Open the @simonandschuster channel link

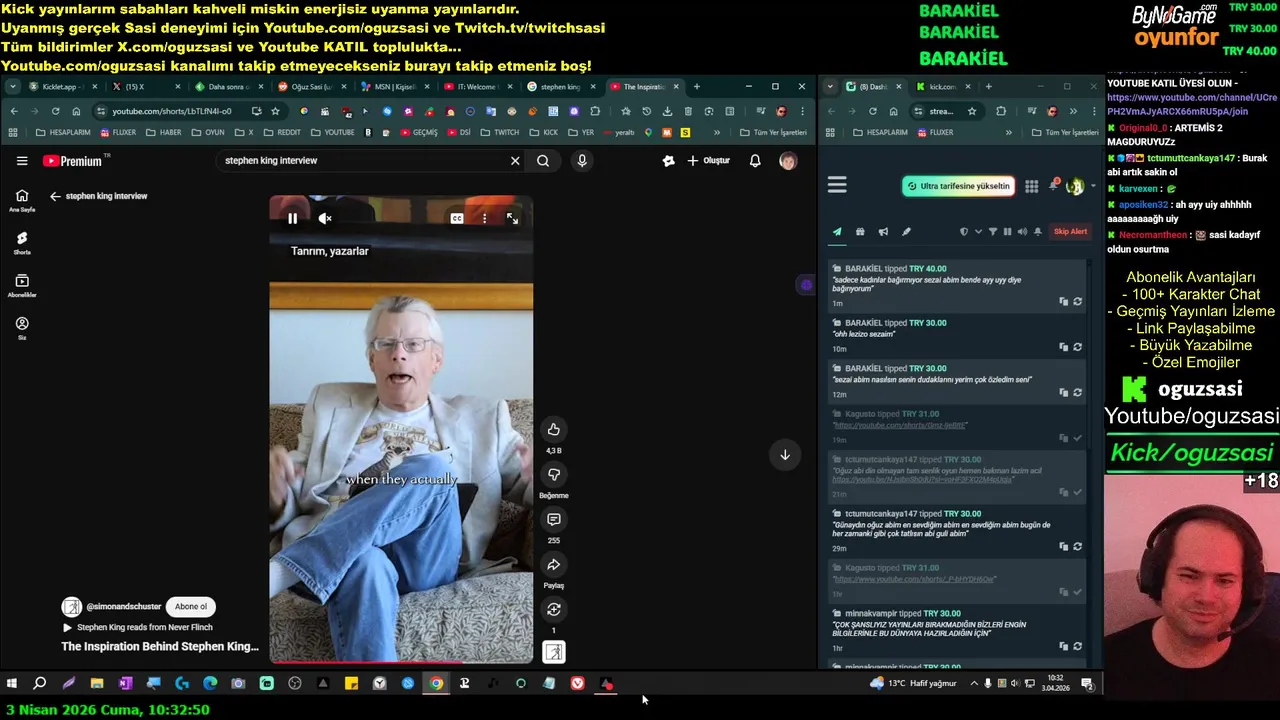pos(124,607)
